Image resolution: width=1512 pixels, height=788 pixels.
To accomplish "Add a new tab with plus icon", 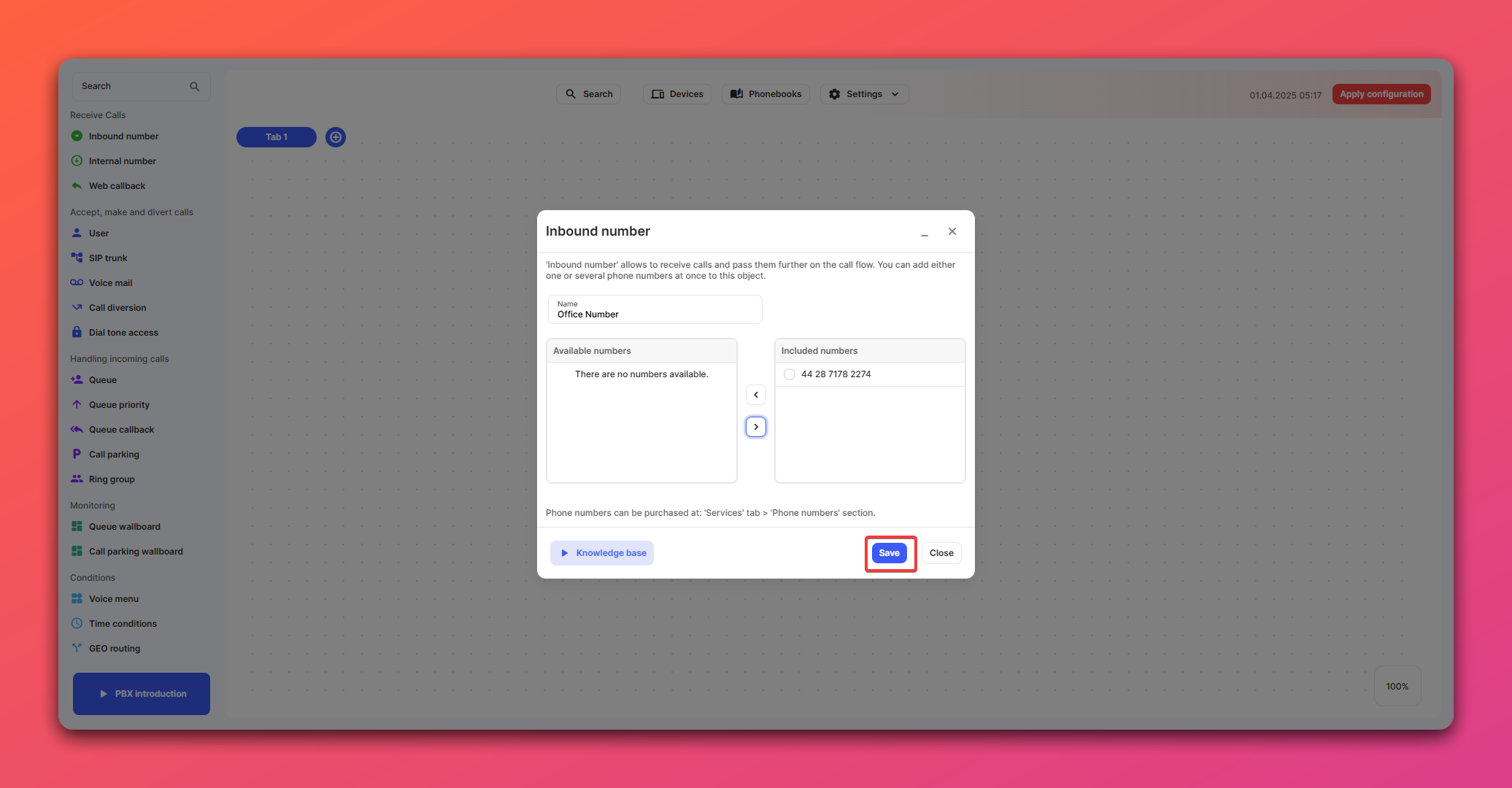I will [336, 137].
